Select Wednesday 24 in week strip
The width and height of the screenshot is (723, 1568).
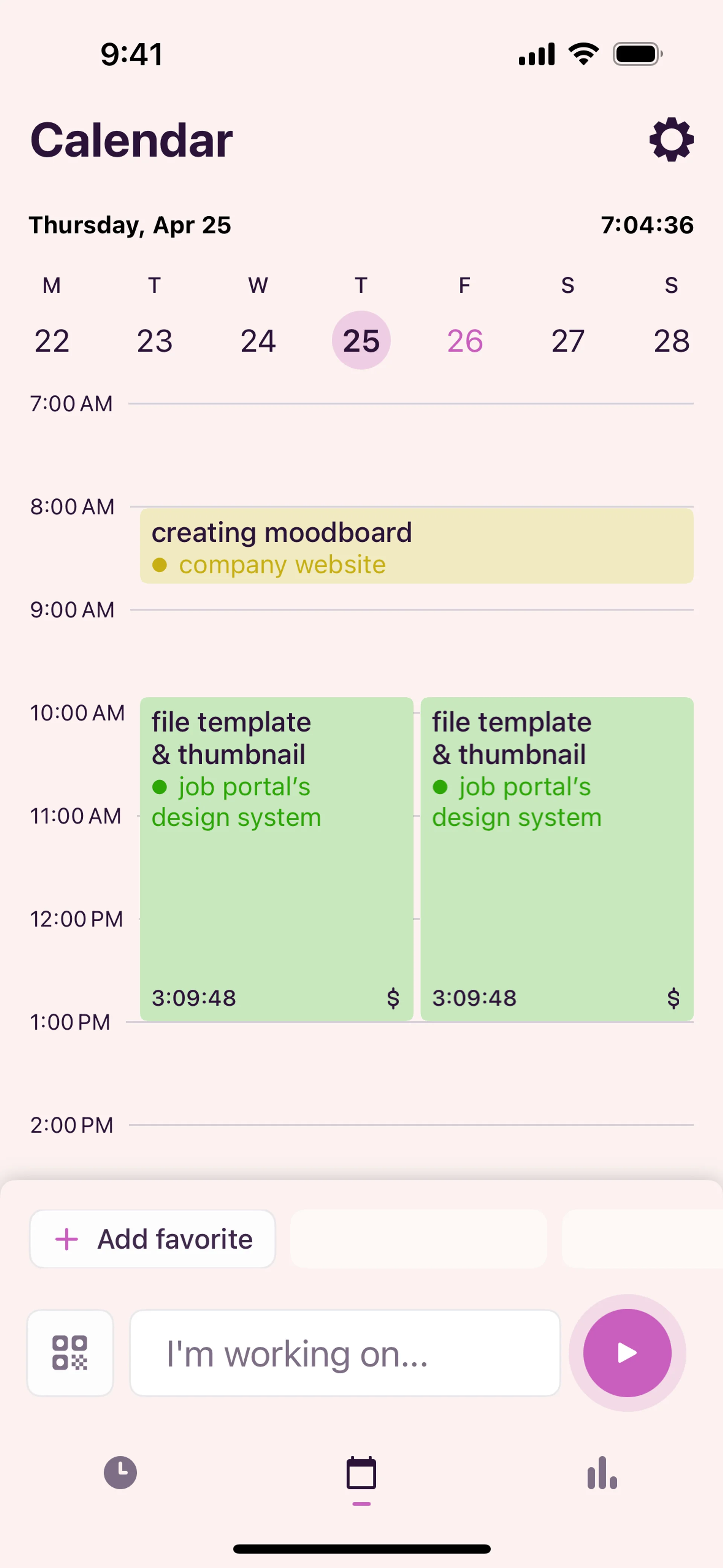click(258, 340)
